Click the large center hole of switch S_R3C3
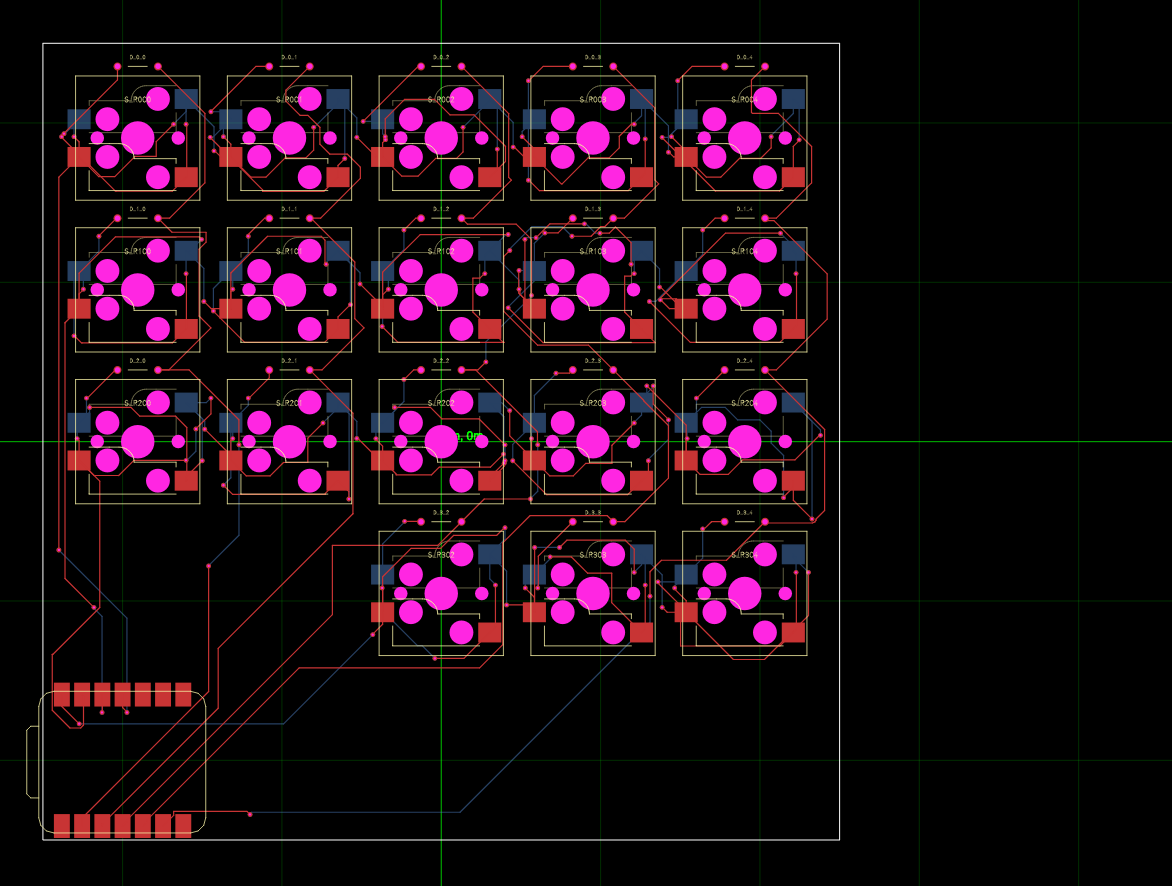The height and width of the screenshot is (886, 1172). 593,594
